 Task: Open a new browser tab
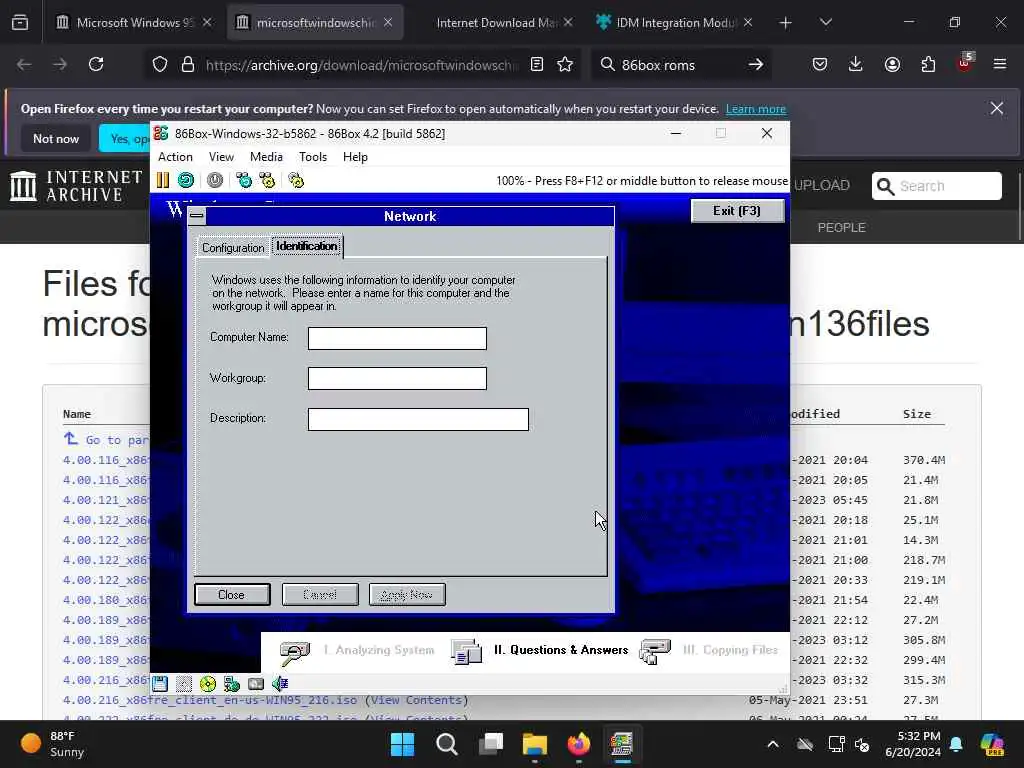pos(785,23)
